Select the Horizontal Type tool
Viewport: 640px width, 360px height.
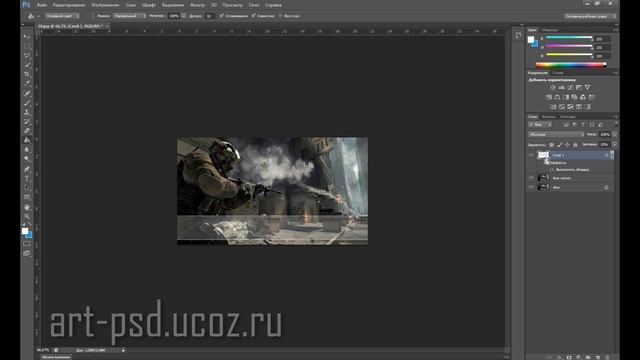pos(27,178)
